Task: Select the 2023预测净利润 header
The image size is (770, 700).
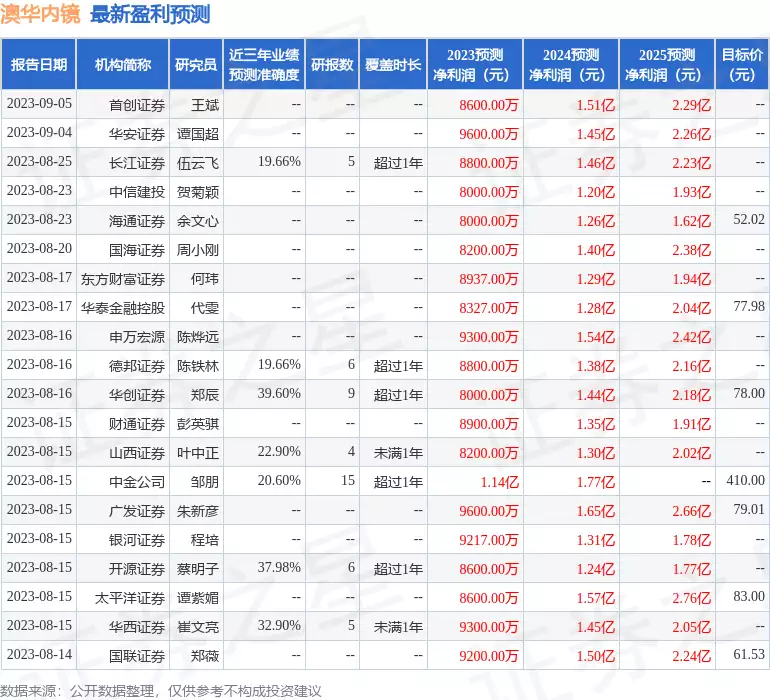Action: 475,65
